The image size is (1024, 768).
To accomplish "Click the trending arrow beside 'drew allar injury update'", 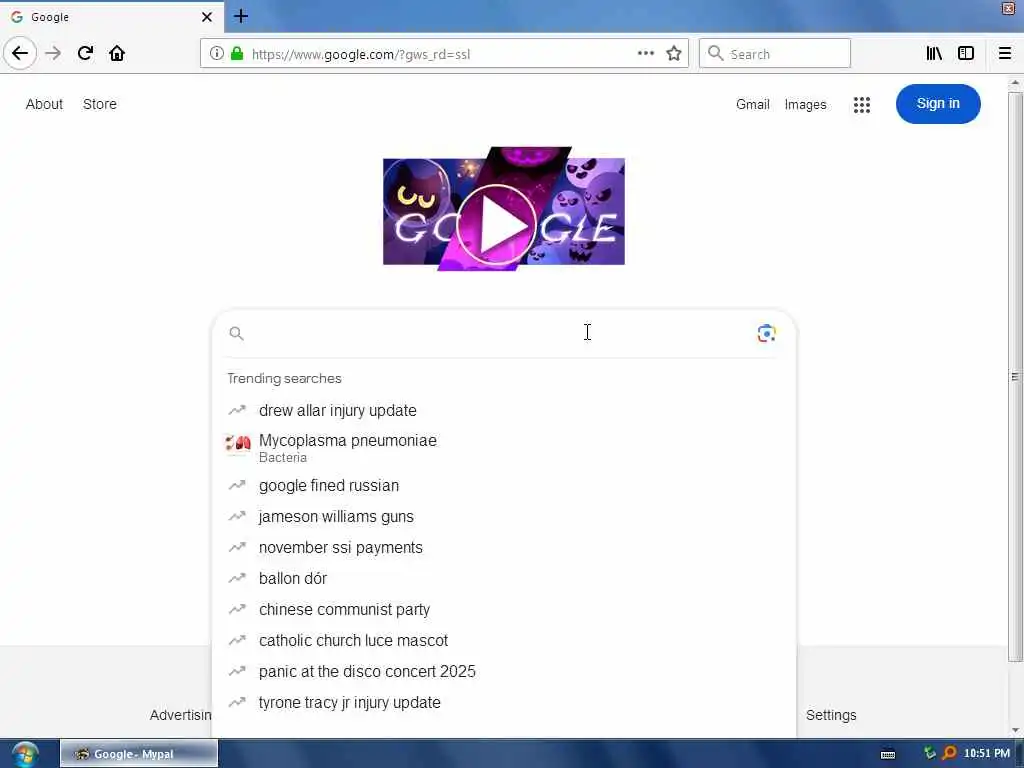I will click(237, 410).
